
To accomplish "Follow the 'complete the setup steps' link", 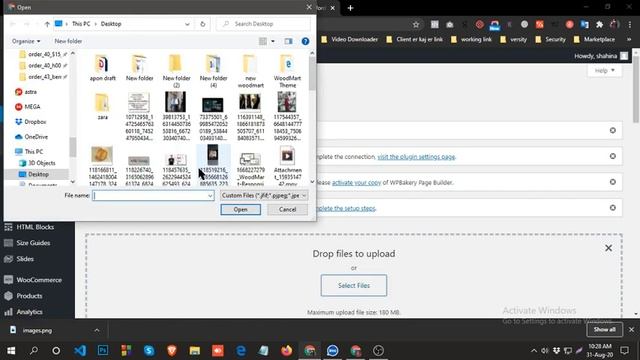I will tap(346, 208).
